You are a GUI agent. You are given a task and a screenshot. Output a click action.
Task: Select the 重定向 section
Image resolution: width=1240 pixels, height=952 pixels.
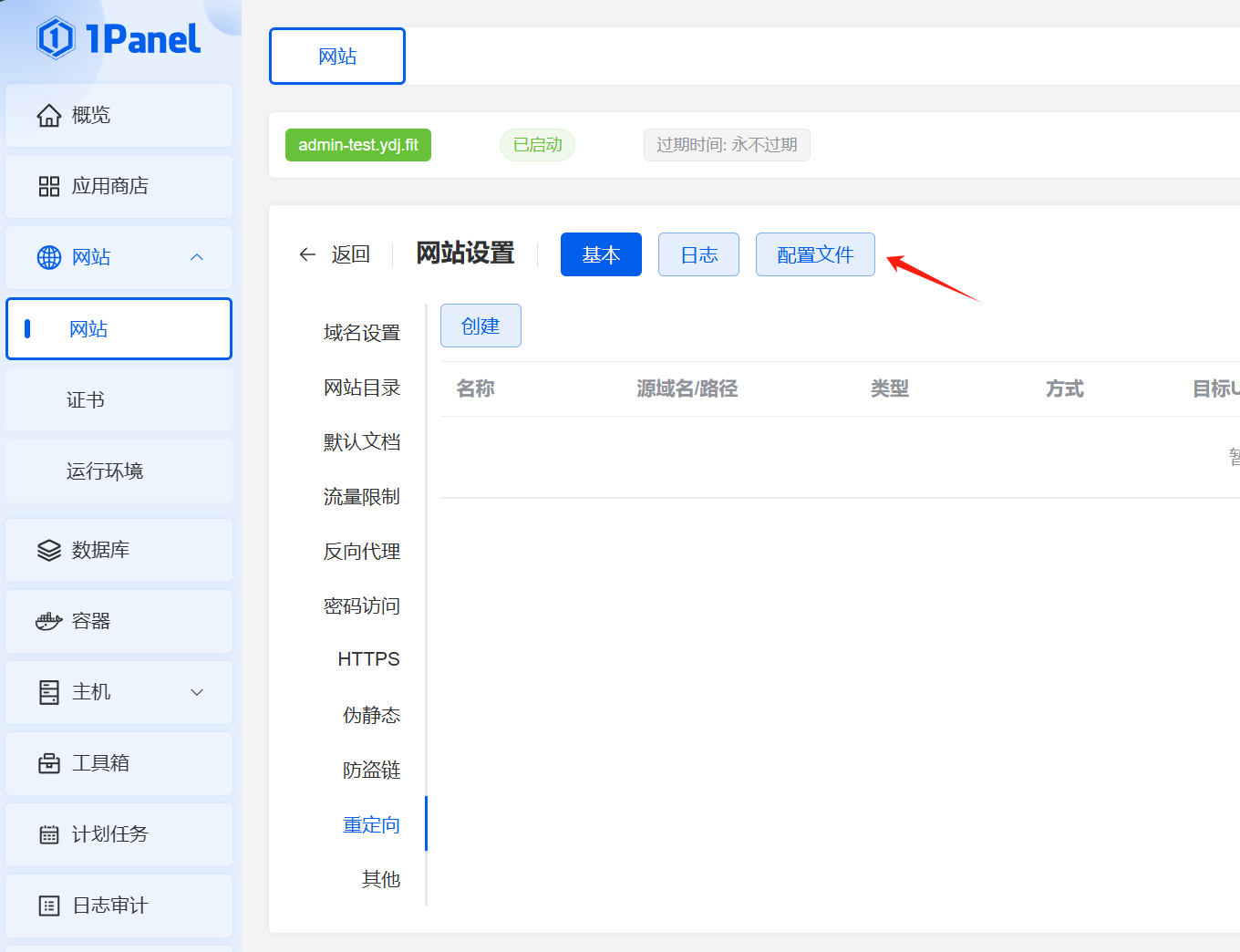[x=372, y=825]
